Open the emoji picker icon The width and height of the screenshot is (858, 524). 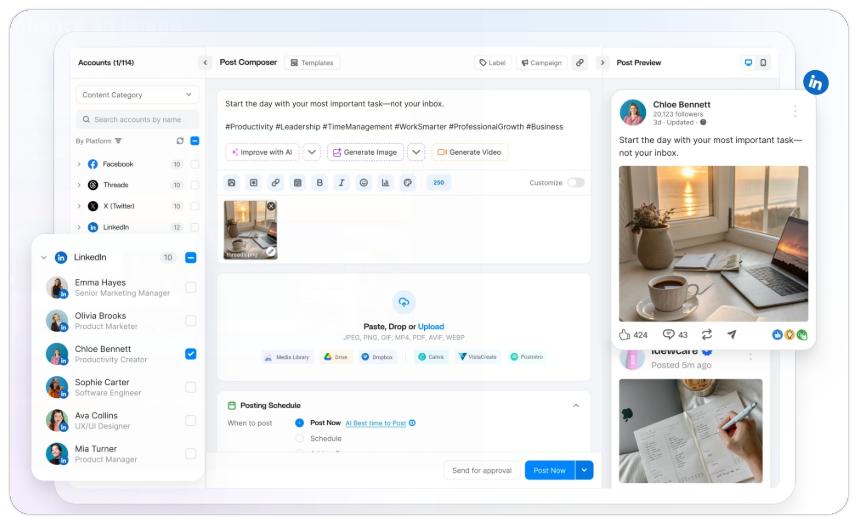click(363, 183)
